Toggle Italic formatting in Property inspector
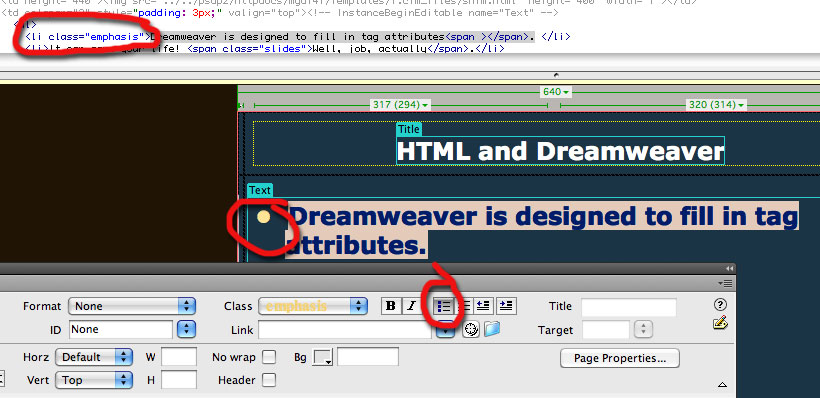The image size is (820, 398). click(412, 306)
